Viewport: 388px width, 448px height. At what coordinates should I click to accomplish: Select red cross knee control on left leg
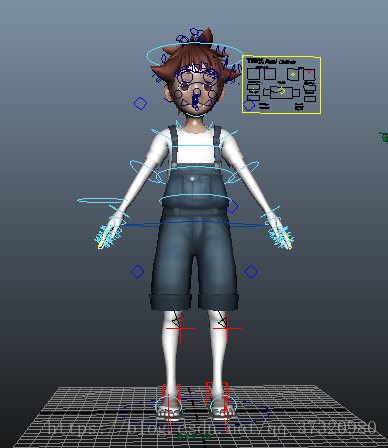pos(180,329)
